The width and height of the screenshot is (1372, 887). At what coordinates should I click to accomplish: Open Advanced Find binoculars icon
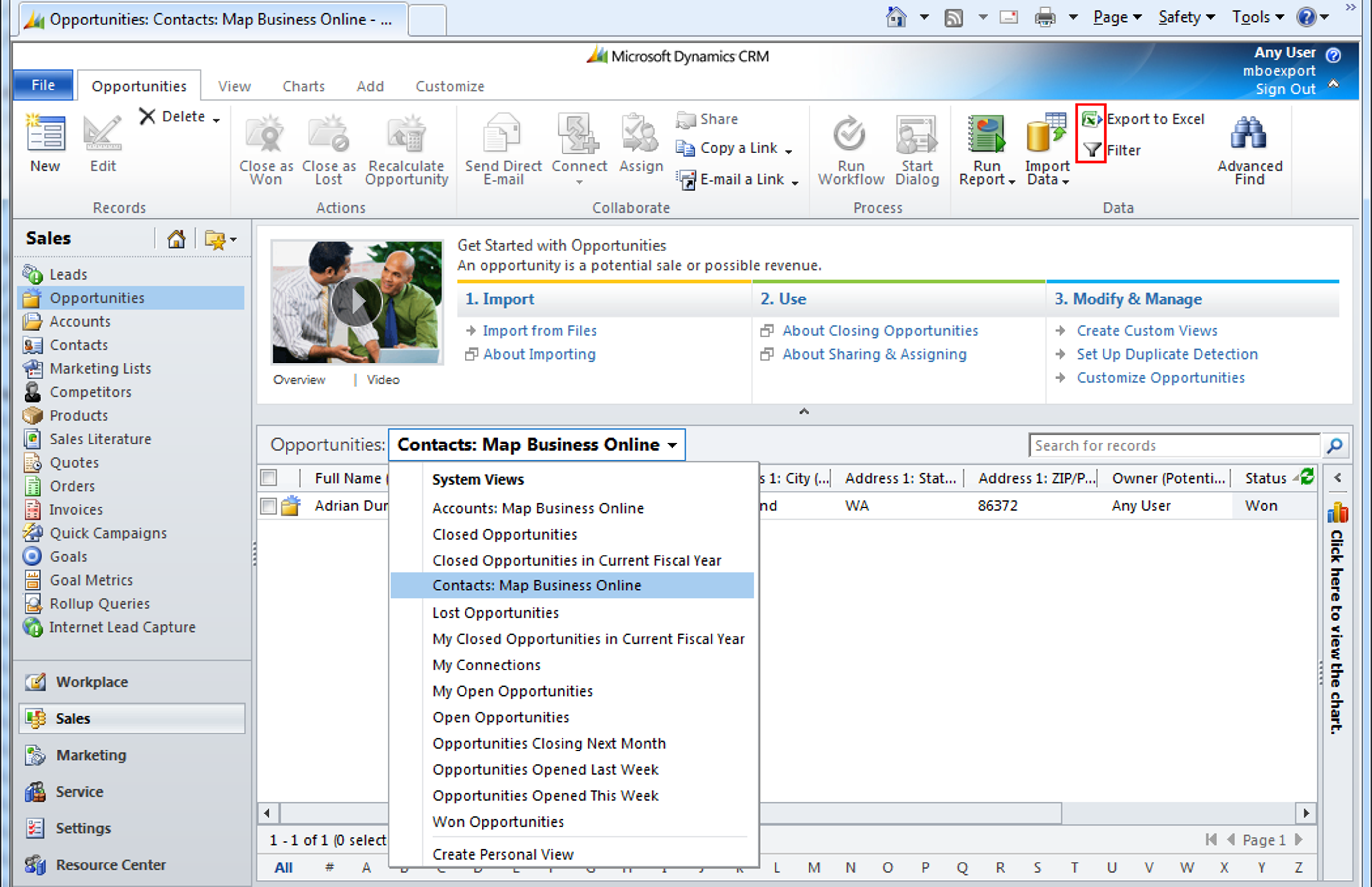1248,133
